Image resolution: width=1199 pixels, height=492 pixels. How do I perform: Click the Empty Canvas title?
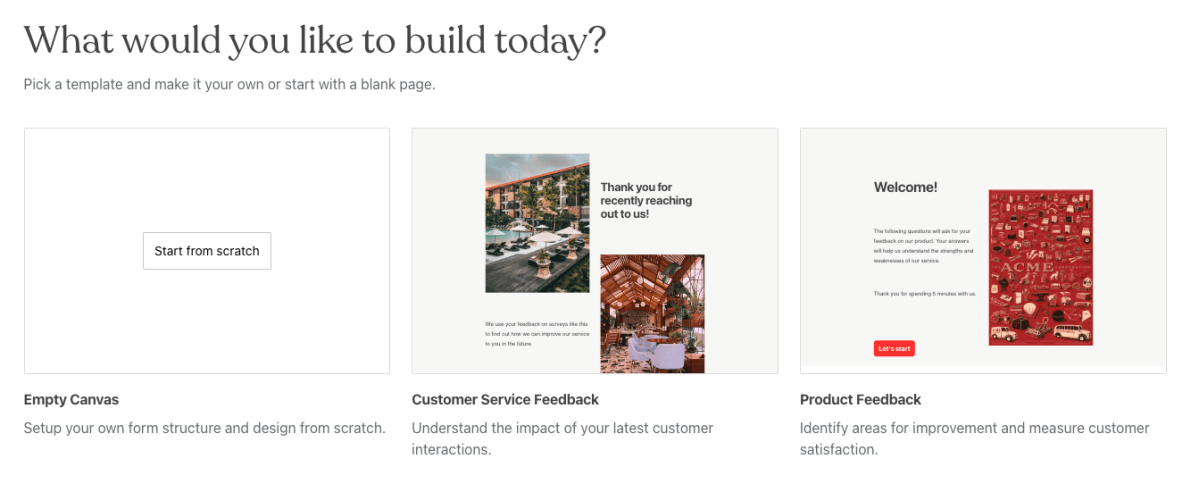(71, 400)
